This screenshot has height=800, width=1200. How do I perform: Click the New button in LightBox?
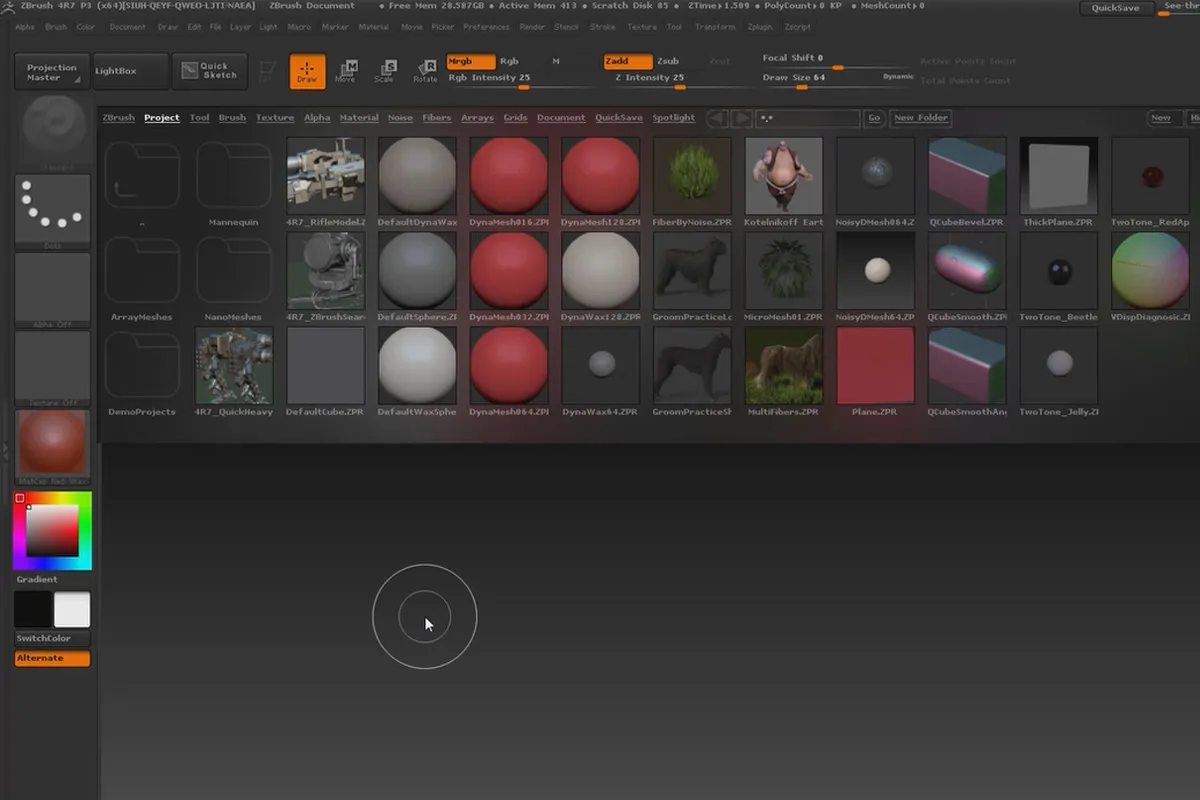[x=1161, y=118]
